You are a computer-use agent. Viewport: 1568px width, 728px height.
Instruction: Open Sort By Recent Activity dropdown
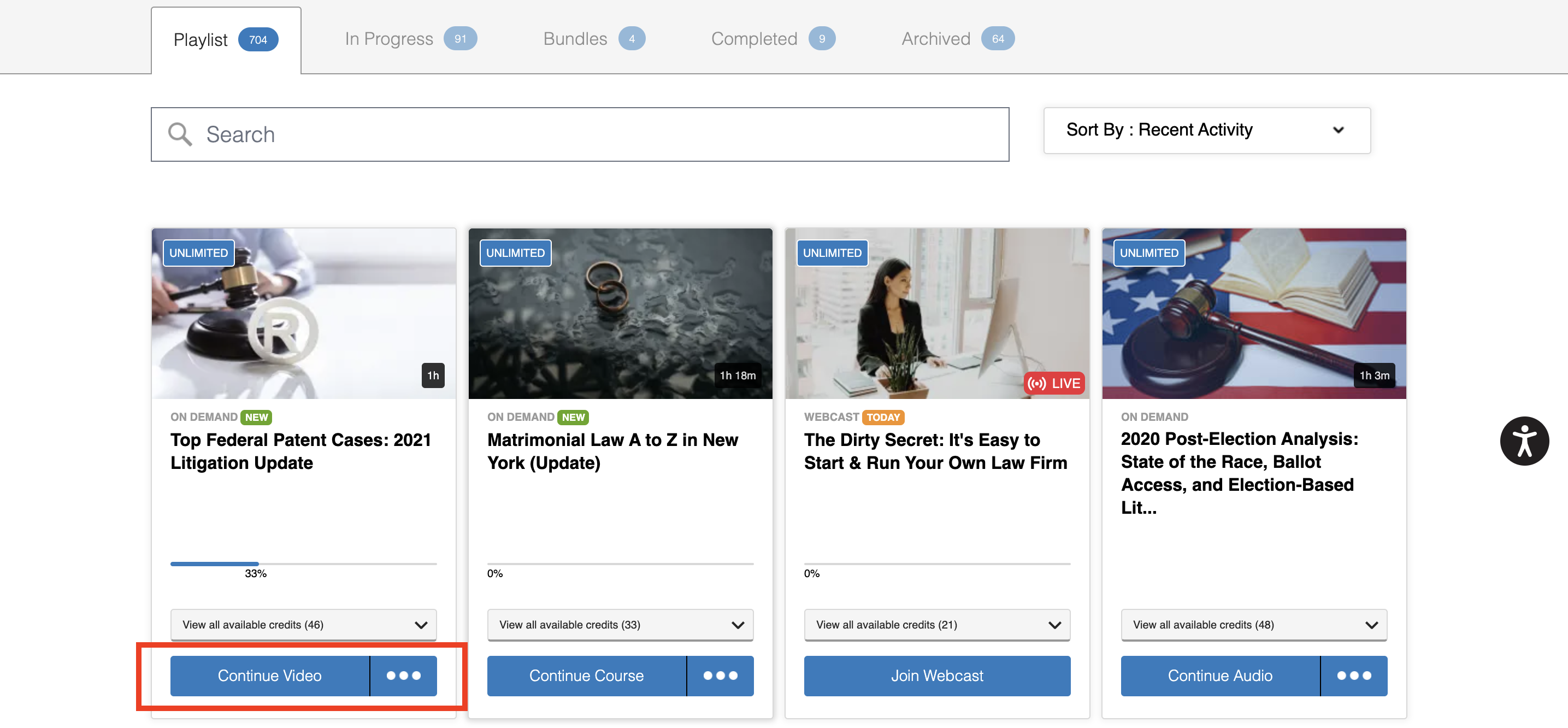(1207, 130)
